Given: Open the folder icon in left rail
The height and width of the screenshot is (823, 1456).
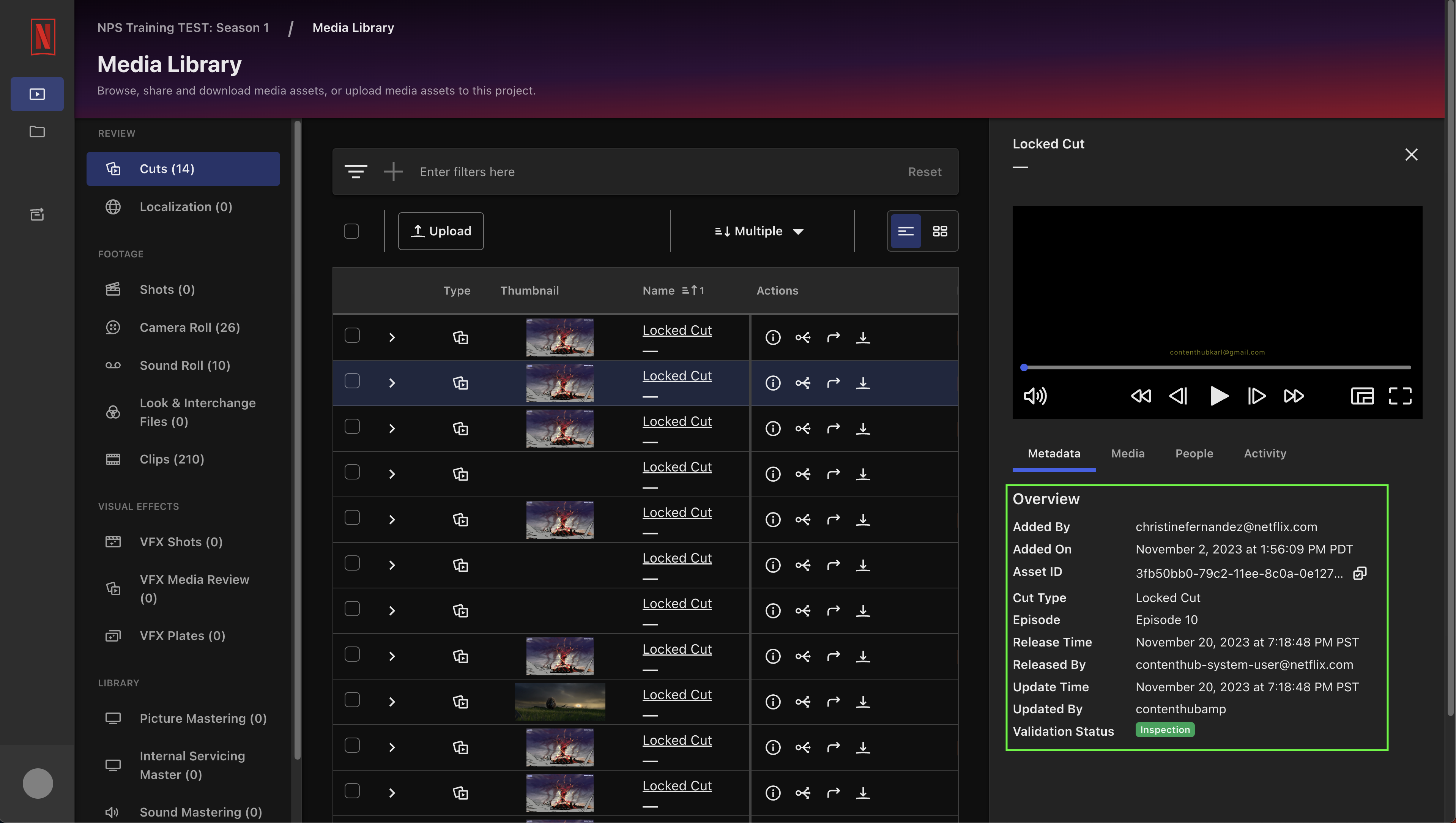Looking at the screenshot, I should pos(37,132).
